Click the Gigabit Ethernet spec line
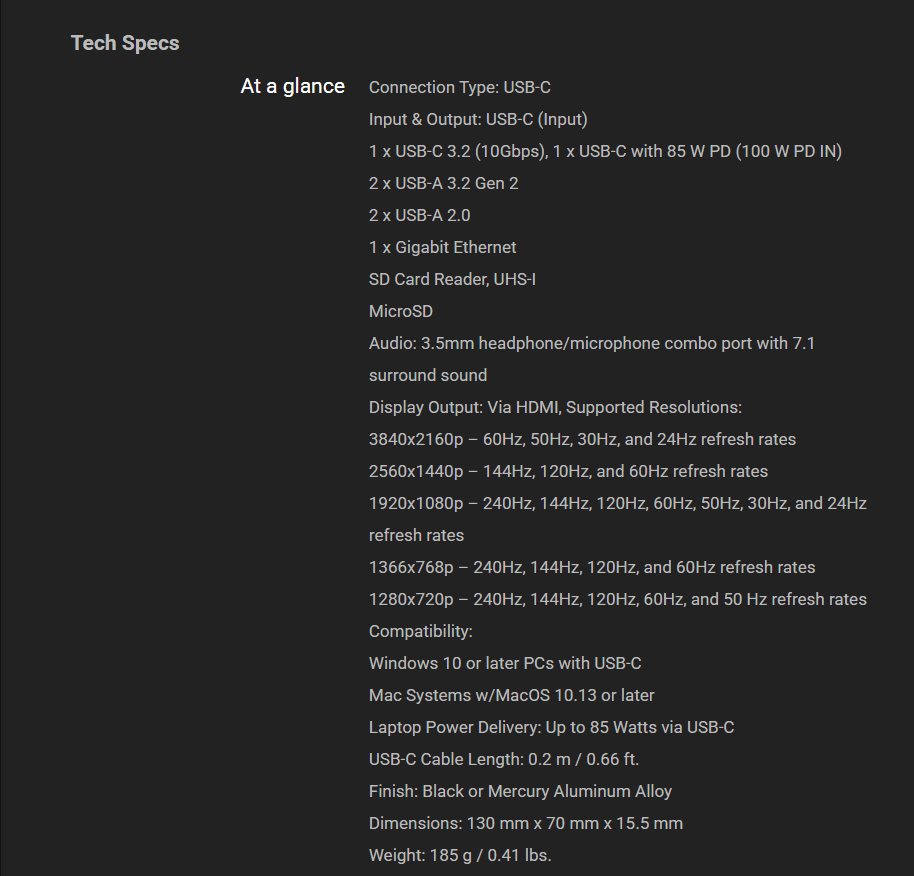This screenshot has width=914, height=876. point(442,248)
